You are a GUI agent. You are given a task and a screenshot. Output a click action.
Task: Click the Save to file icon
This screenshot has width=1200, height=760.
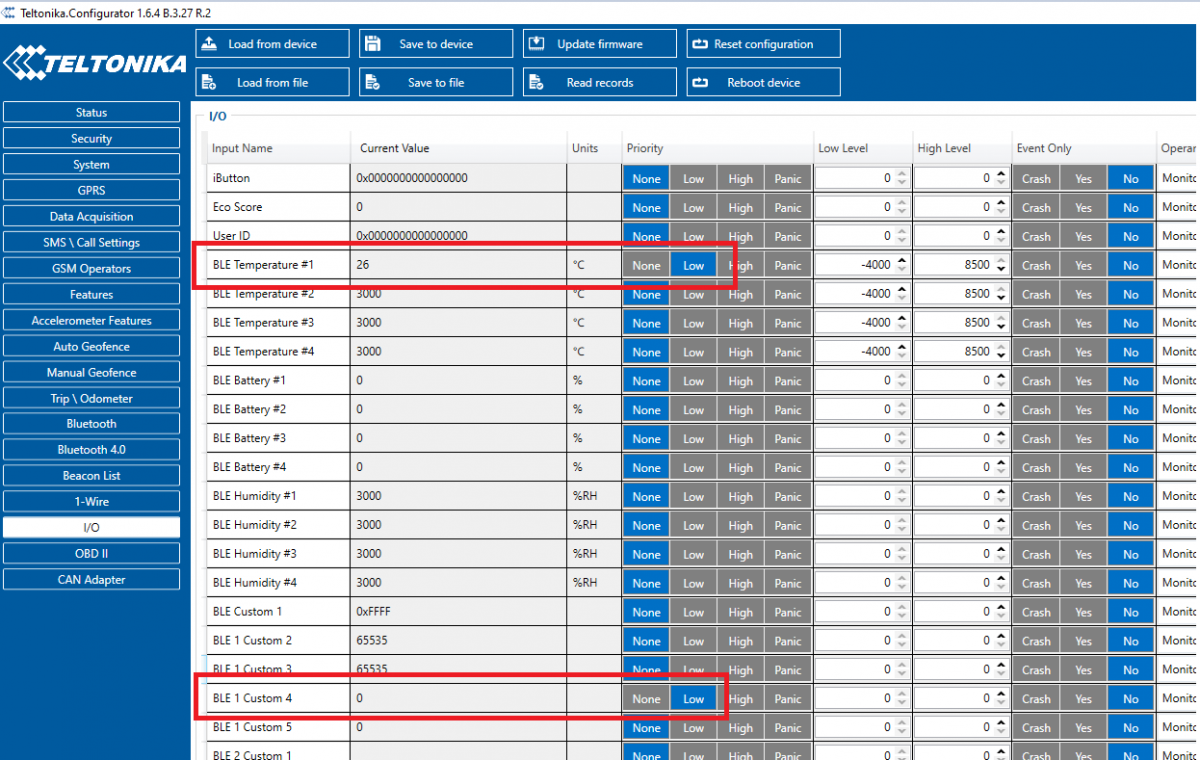click(x=372, y=83)
